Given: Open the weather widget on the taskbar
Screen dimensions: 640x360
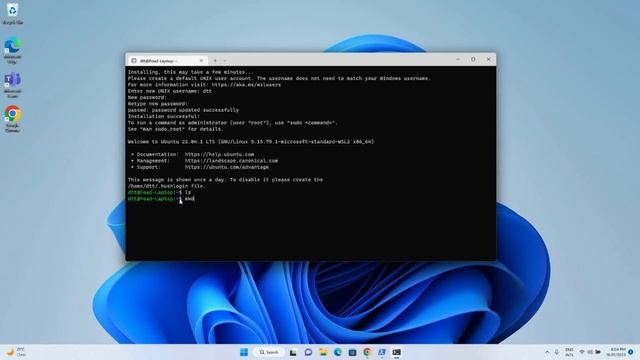Looking at the screenshot, I should 16,352.
